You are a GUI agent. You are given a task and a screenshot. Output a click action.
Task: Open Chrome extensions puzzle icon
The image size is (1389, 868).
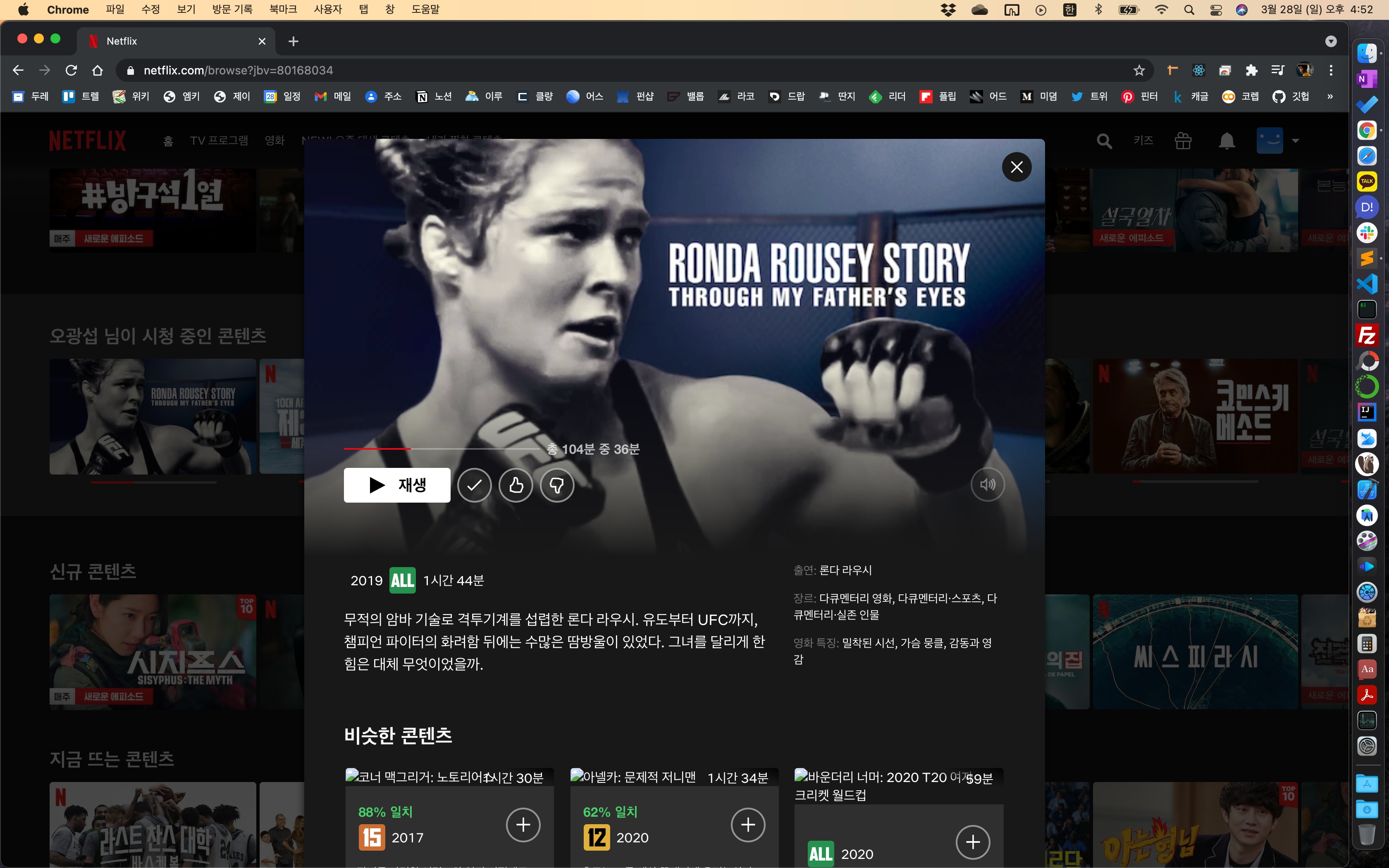pos(1251,70)
